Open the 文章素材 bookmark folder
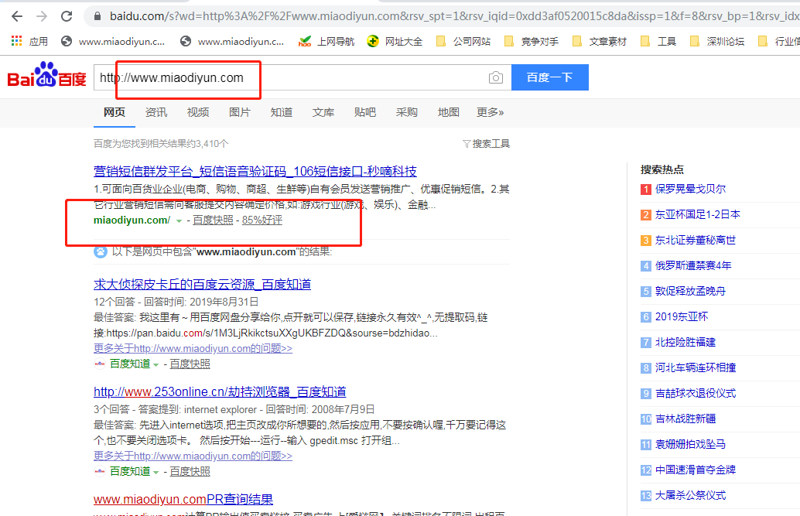Screen dimensions: 800x516 click(599, 41)
